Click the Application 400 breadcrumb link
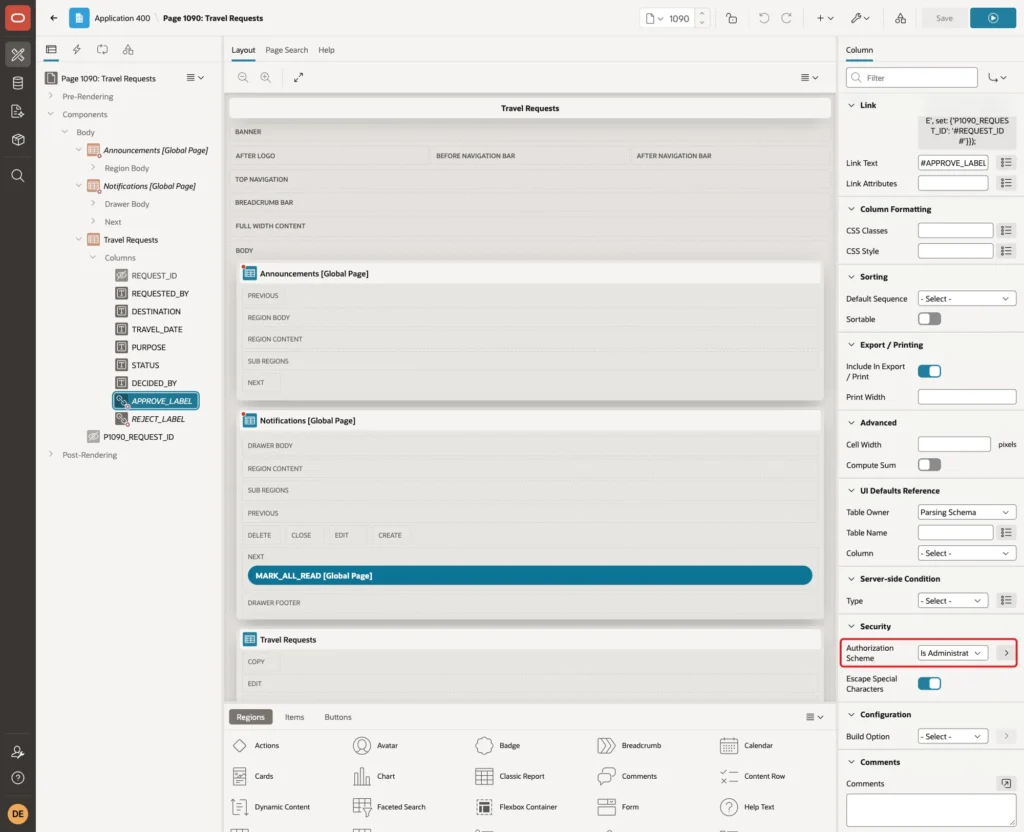The image size is (1024, 832). click(x=122, y=18)
